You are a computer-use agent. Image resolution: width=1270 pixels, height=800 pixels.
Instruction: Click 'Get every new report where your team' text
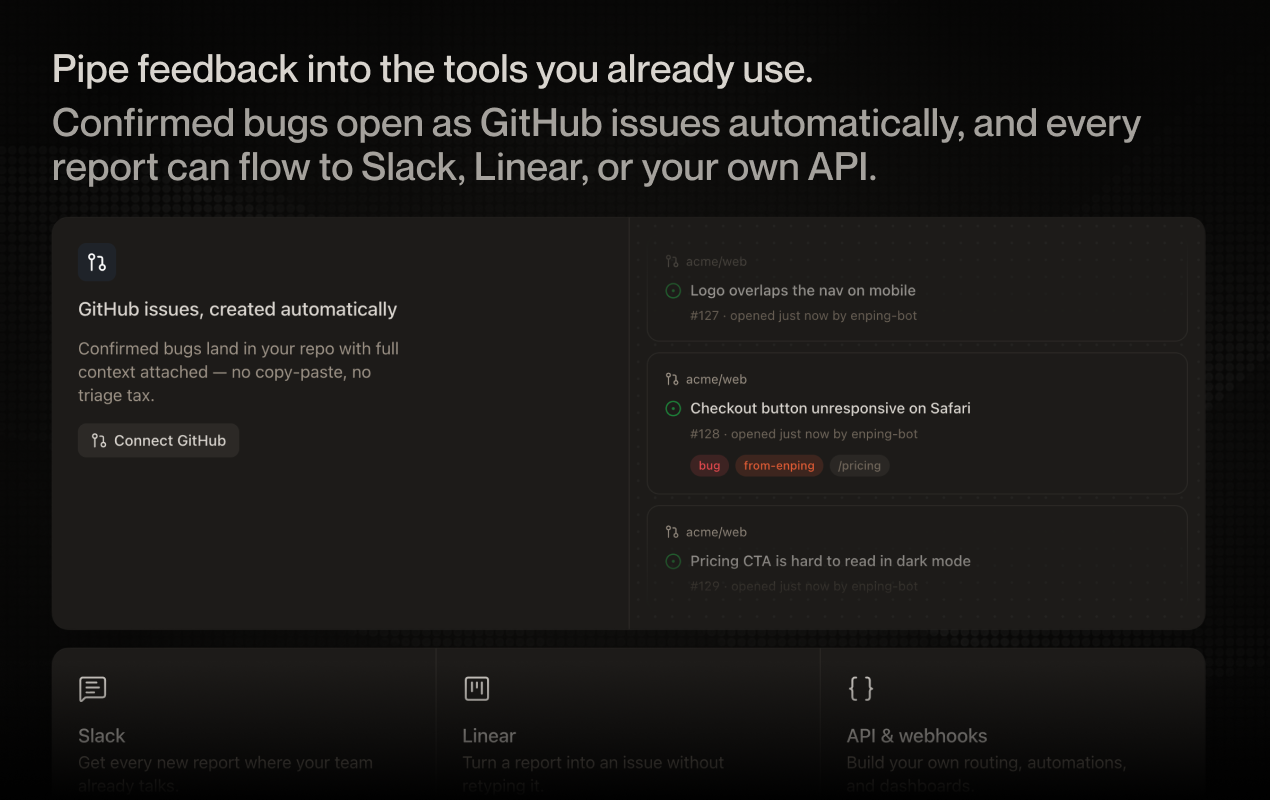tap(225, 763)
